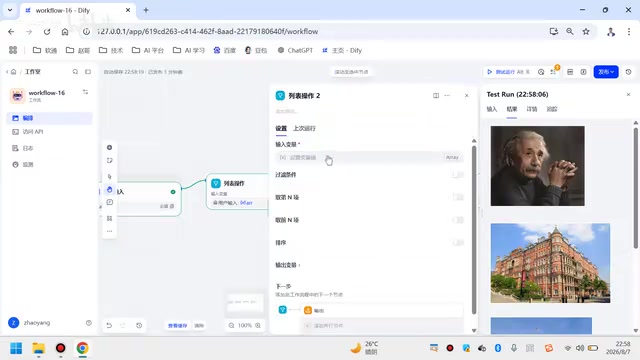
Task: Open the 结果 tab in Test Run
Action: [x=512, y=109]
